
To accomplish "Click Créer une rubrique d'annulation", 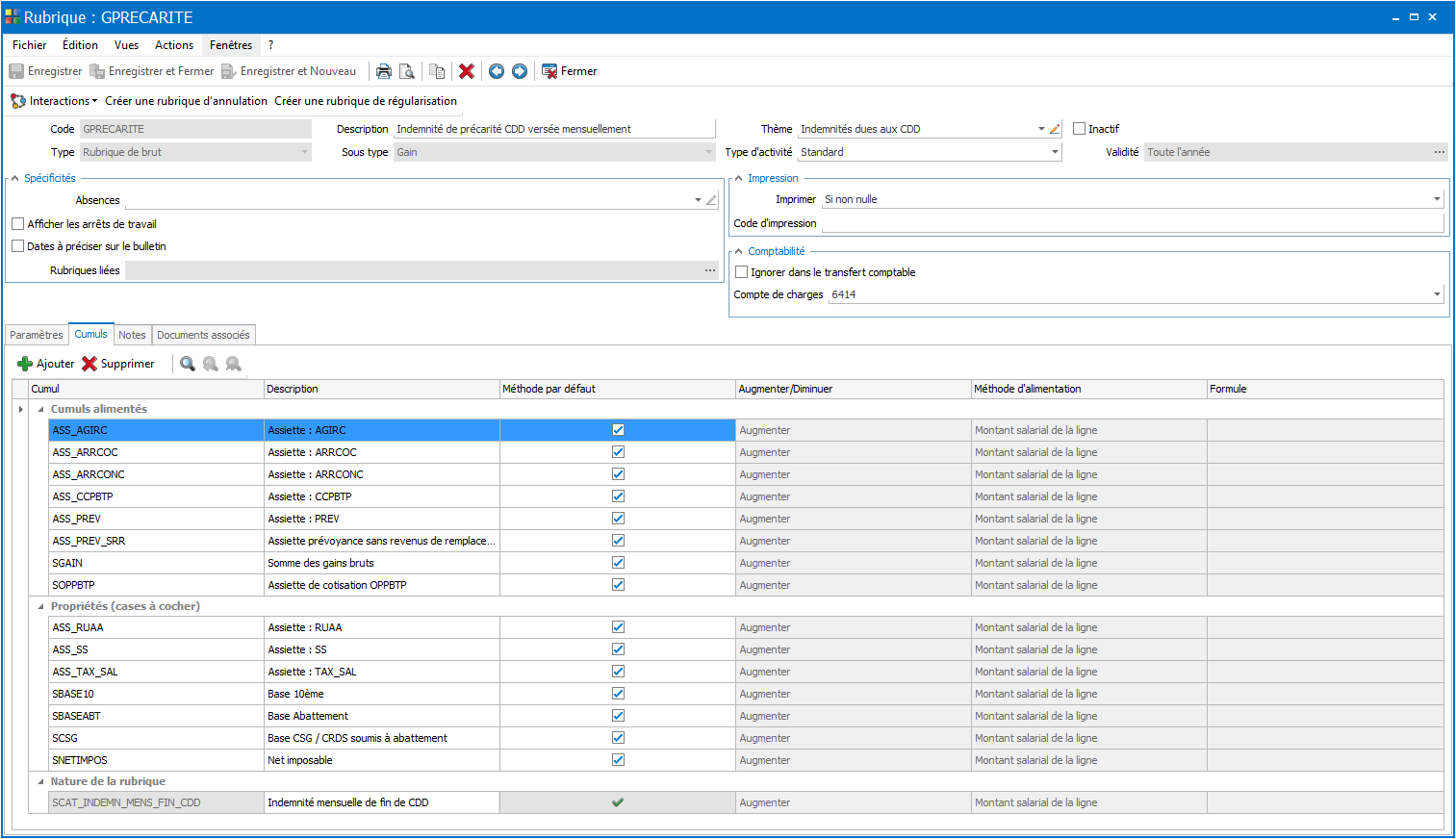I will click(187, 101).
